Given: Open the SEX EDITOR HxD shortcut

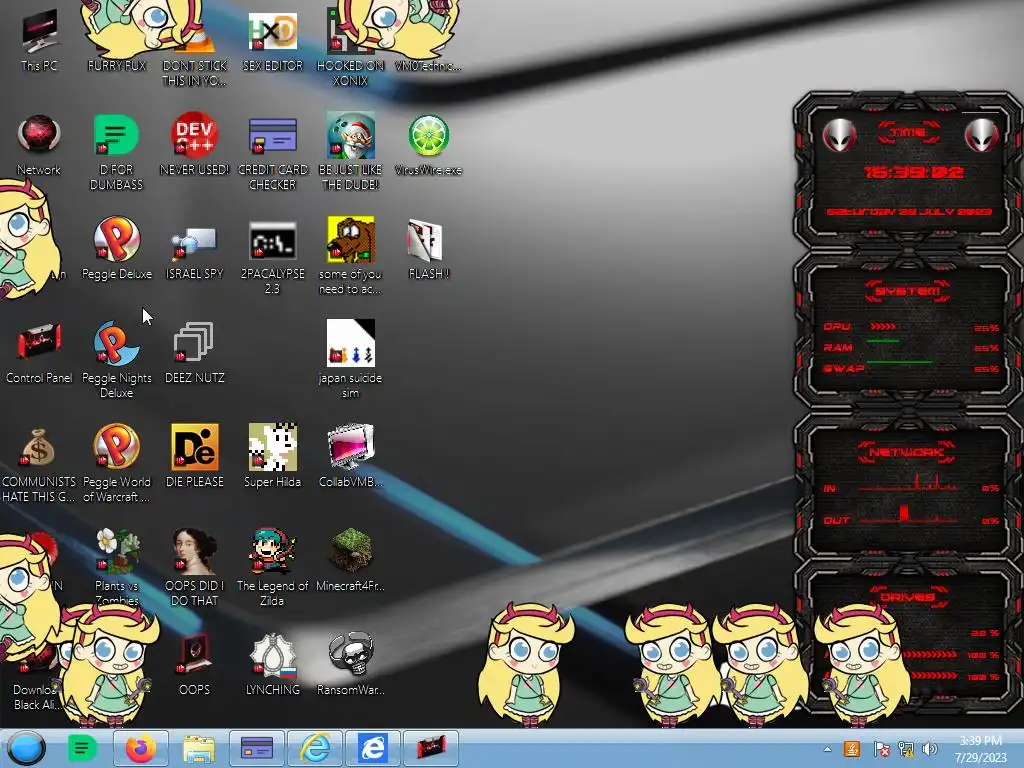Looking at the screenshot, I should 272,40.
